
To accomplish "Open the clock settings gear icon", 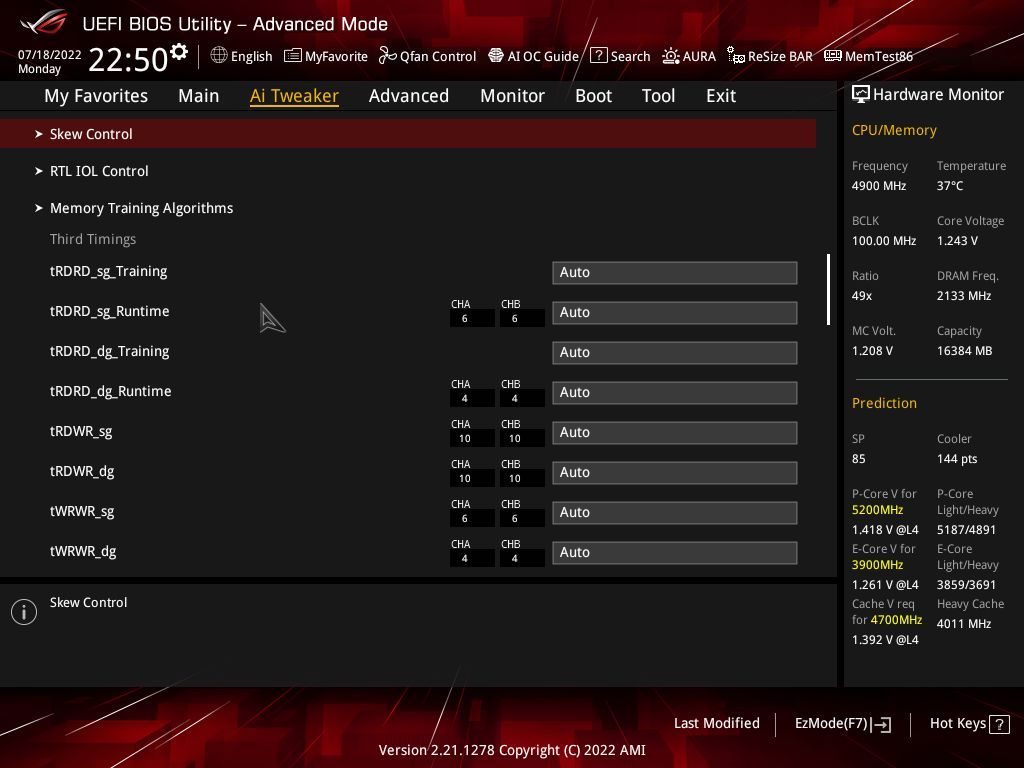I will tap(178, 52).
